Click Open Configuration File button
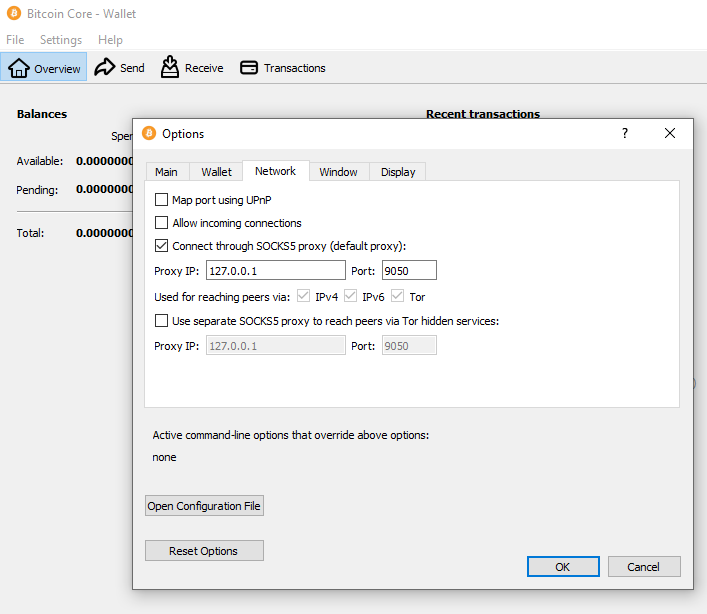Image resolution: width=707 pixels, height=614 pixels. 204,506
